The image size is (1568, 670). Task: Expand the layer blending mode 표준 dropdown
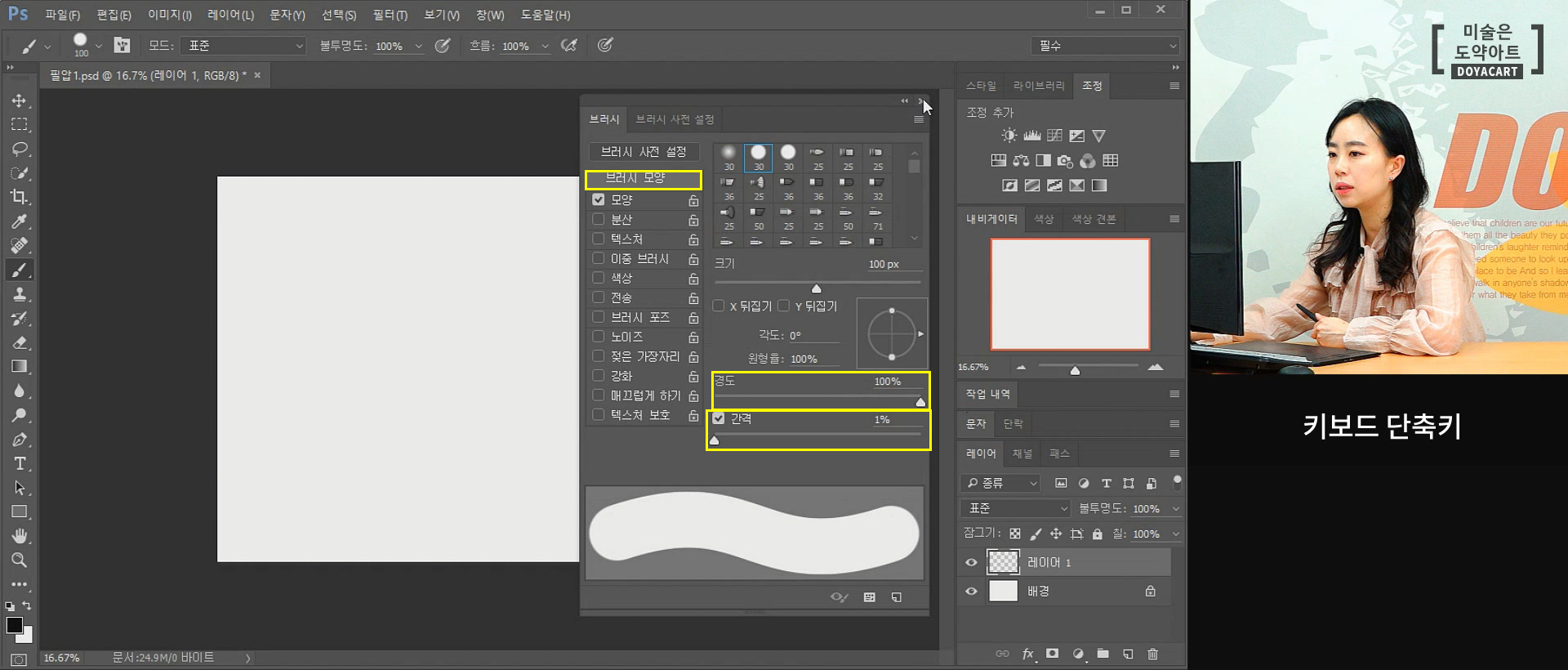click(x=1016, y=508)
